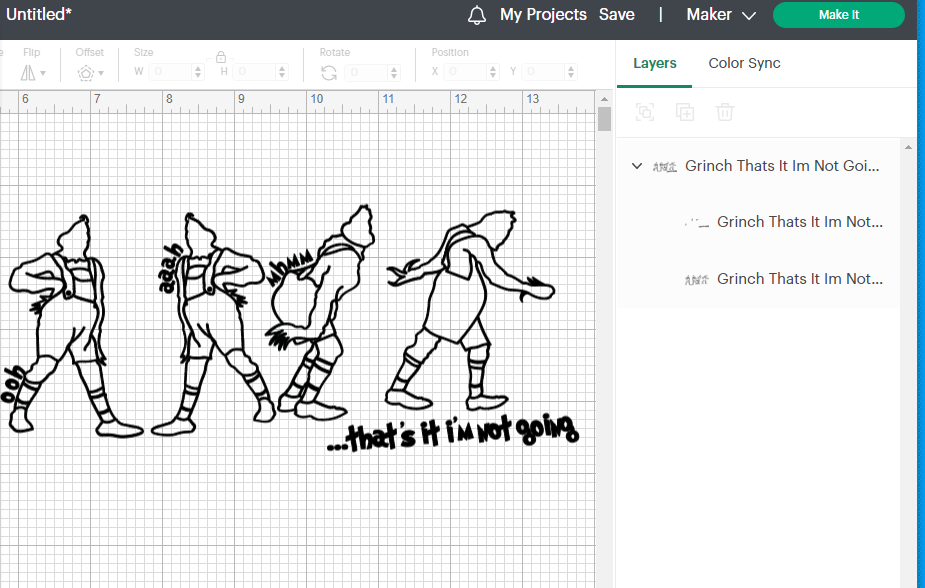Select the Grinch figure with outstretched arms
Screen dimensions: 925x588
click(x=470, y=310)
